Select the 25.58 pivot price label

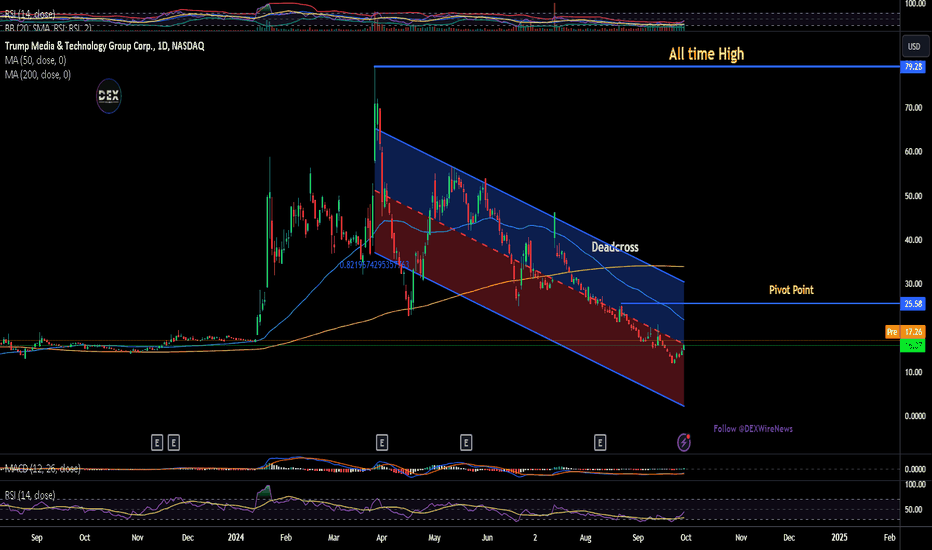(913, 304)
